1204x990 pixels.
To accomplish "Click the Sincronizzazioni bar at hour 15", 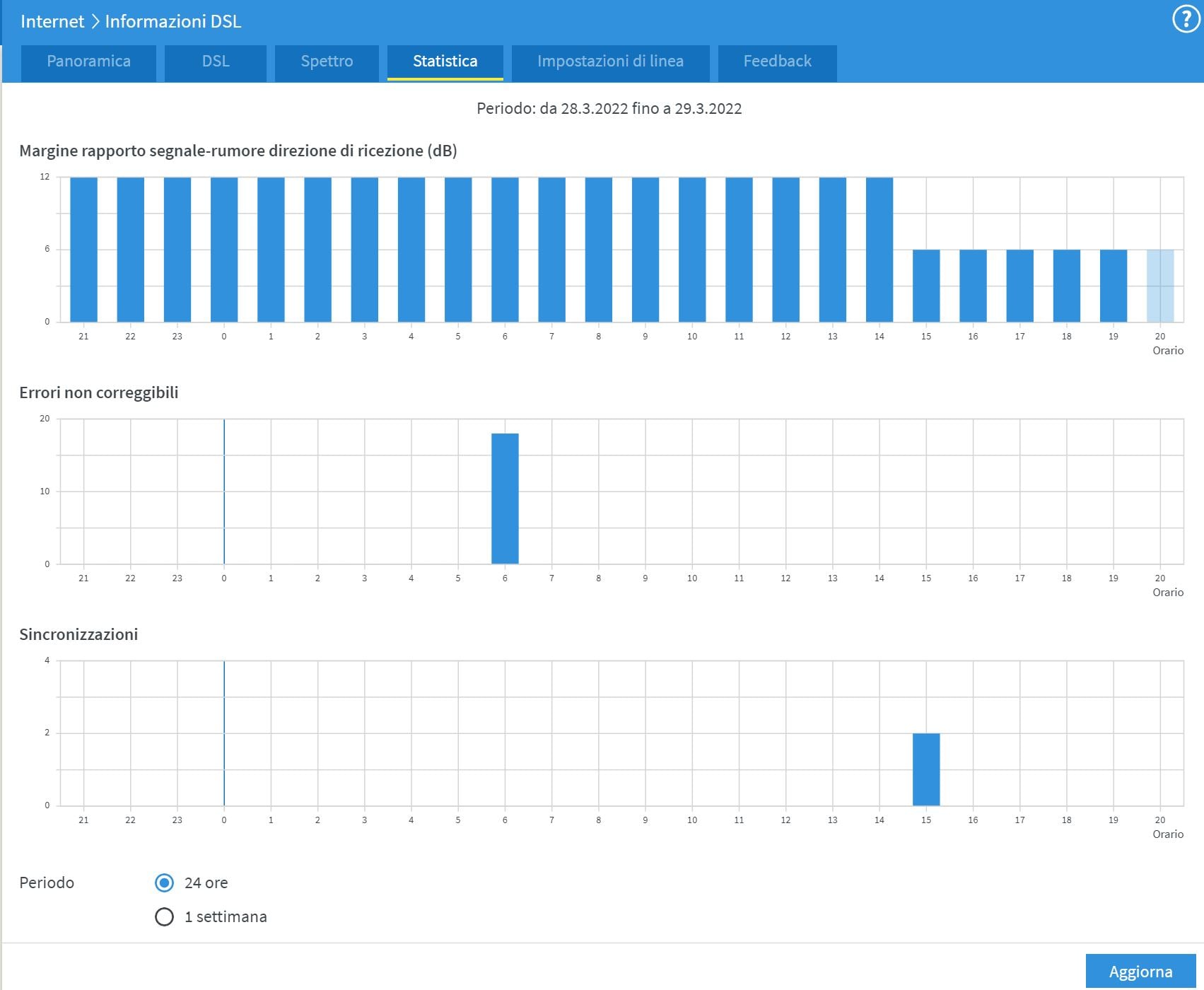I will click(x=926, y=769).
